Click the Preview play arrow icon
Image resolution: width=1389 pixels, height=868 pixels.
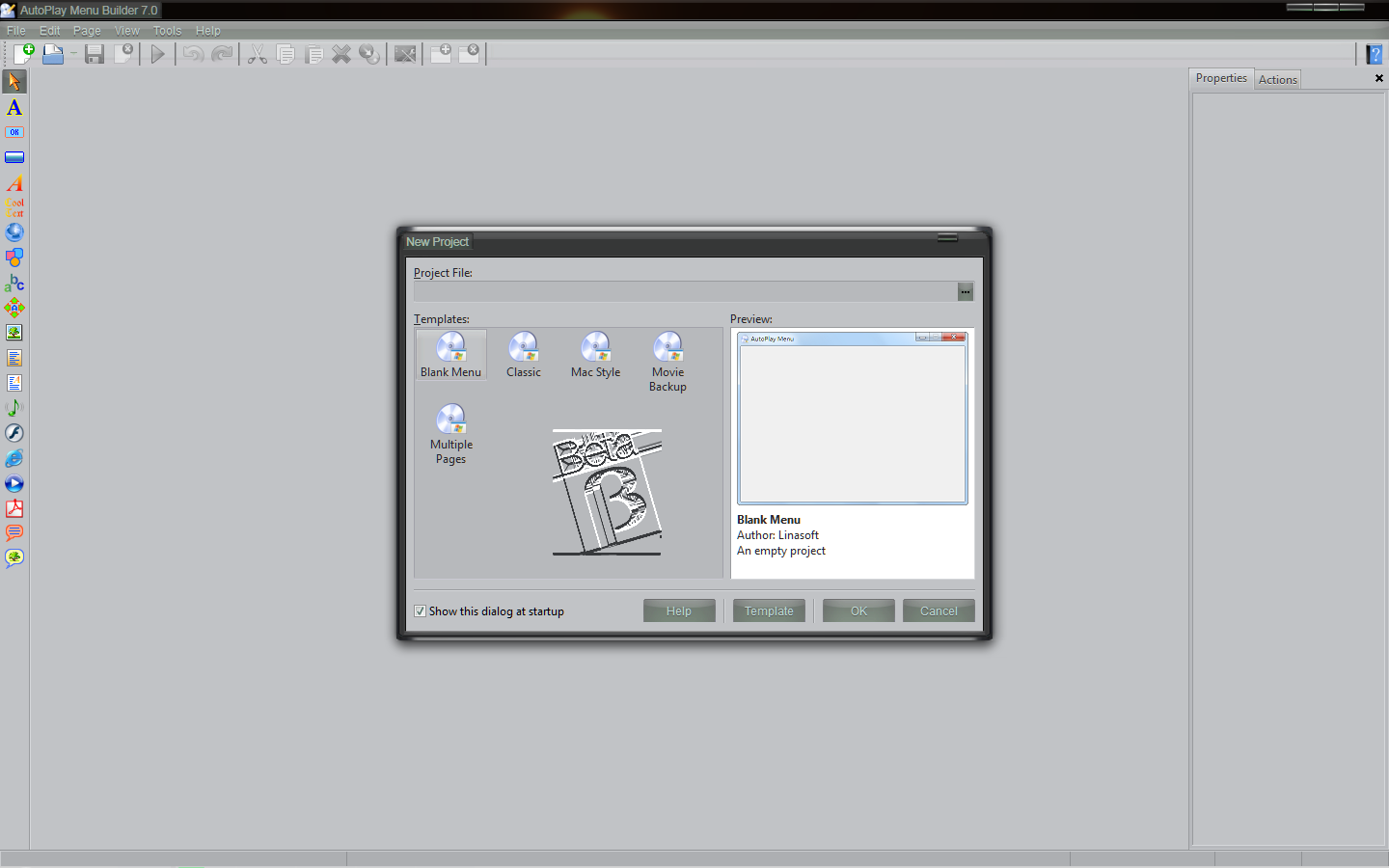[x=158, y=54]
